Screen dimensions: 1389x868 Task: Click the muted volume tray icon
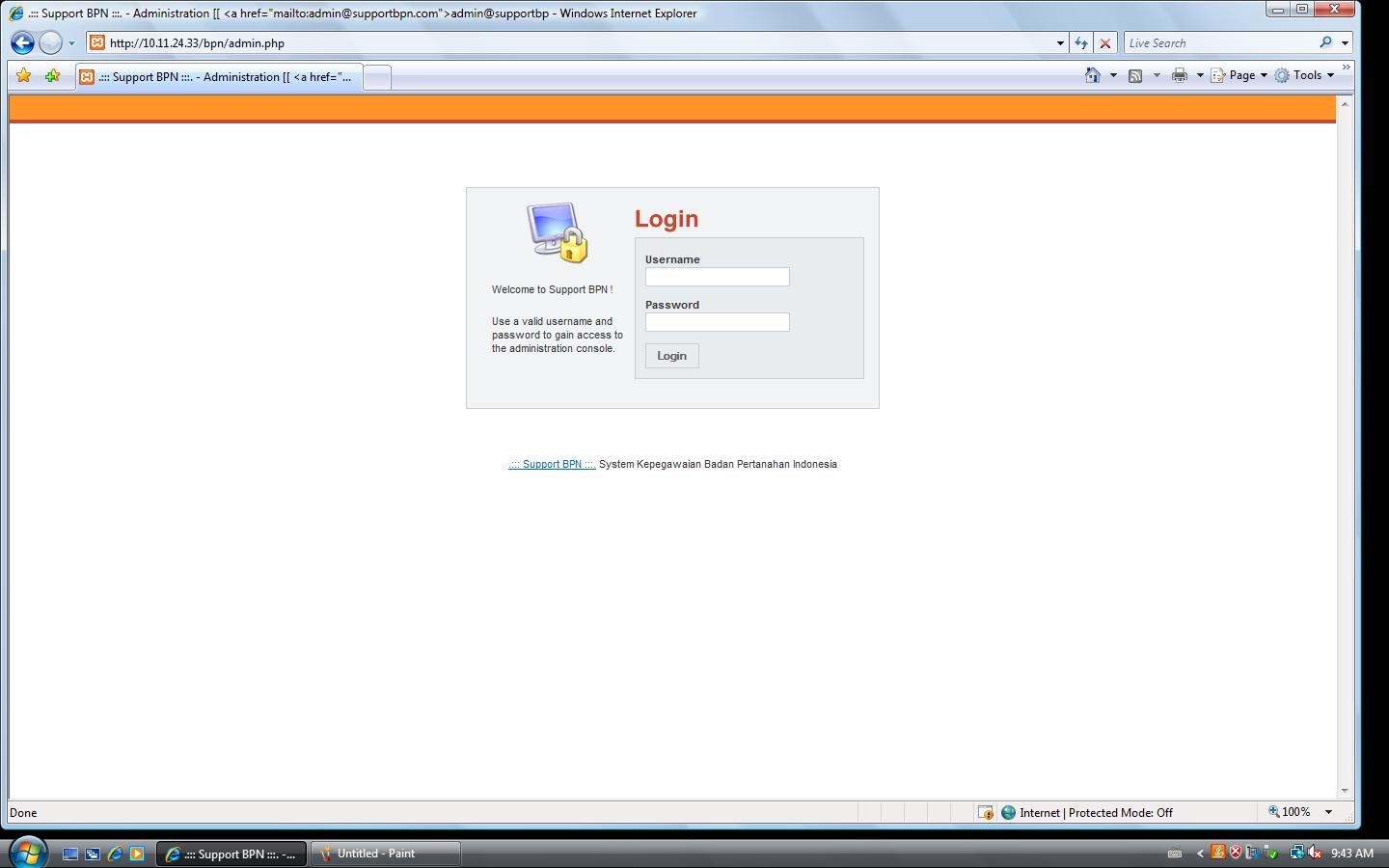click(1315, 853)
